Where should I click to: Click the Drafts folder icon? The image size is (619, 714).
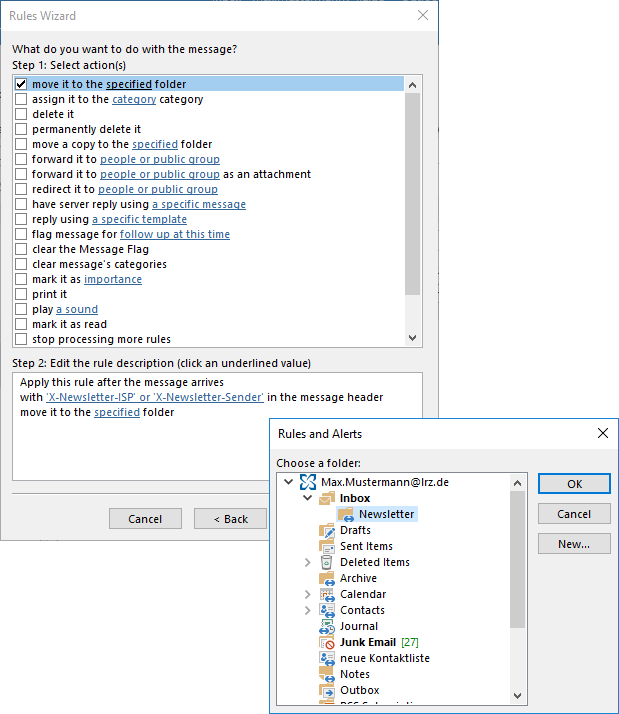tap(327, 530)
